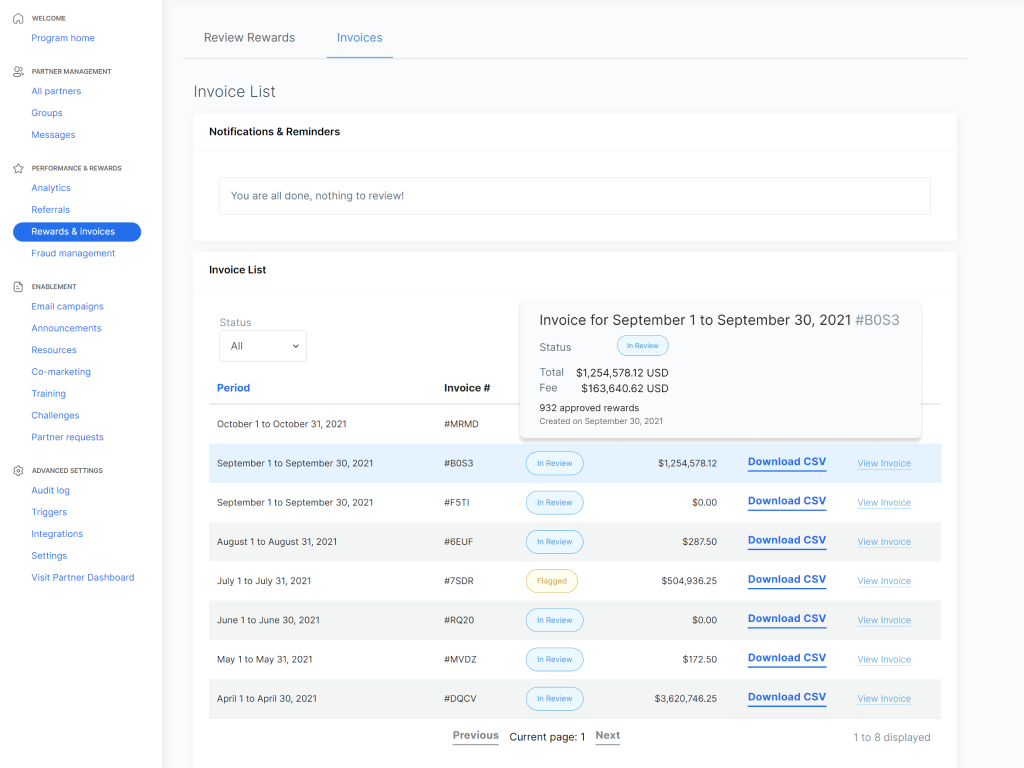
Task: Click the Advanced Settings gear icon
Action: click(x=18, y=471)
